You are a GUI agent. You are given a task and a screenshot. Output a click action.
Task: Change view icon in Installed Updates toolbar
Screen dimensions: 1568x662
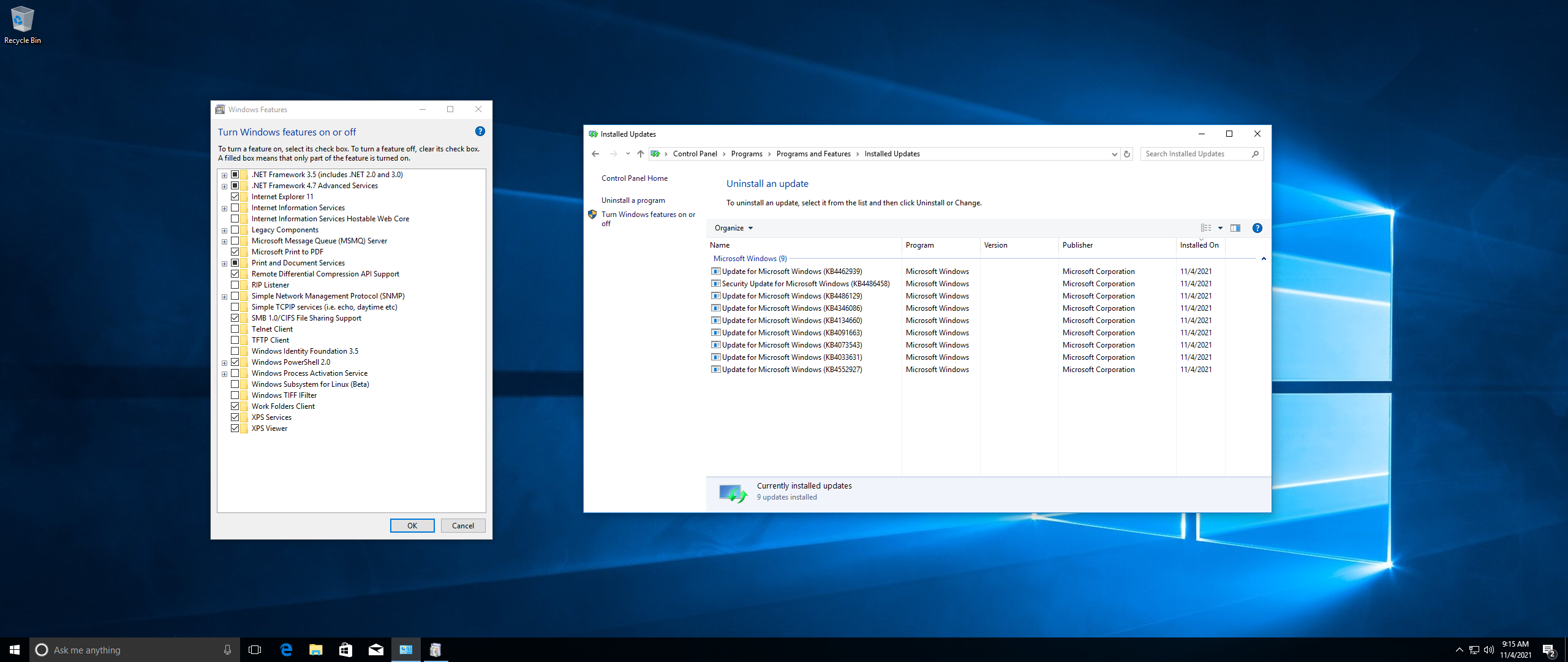1206,228
